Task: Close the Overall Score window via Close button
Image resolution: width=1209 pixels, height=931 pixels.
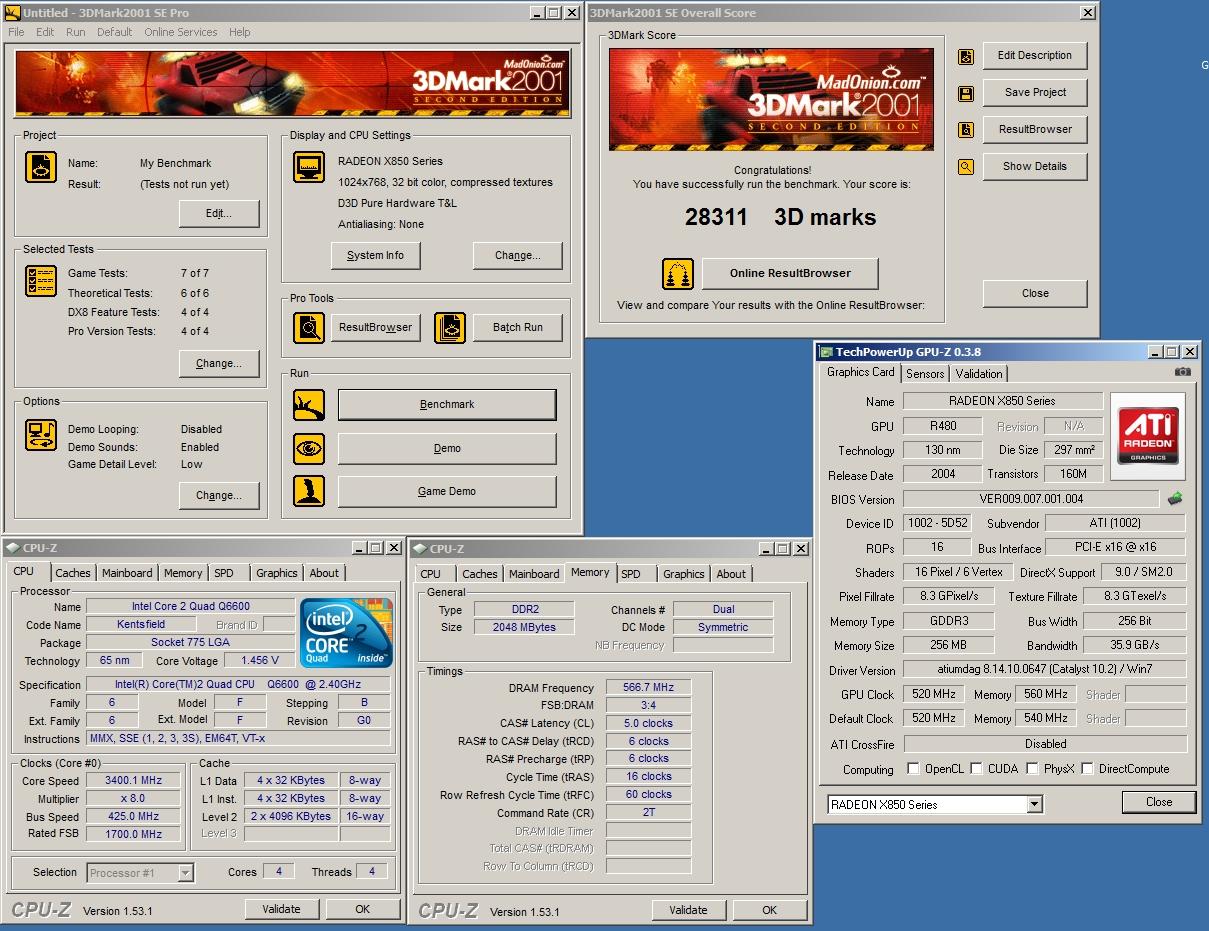Action: (1035, 294)
